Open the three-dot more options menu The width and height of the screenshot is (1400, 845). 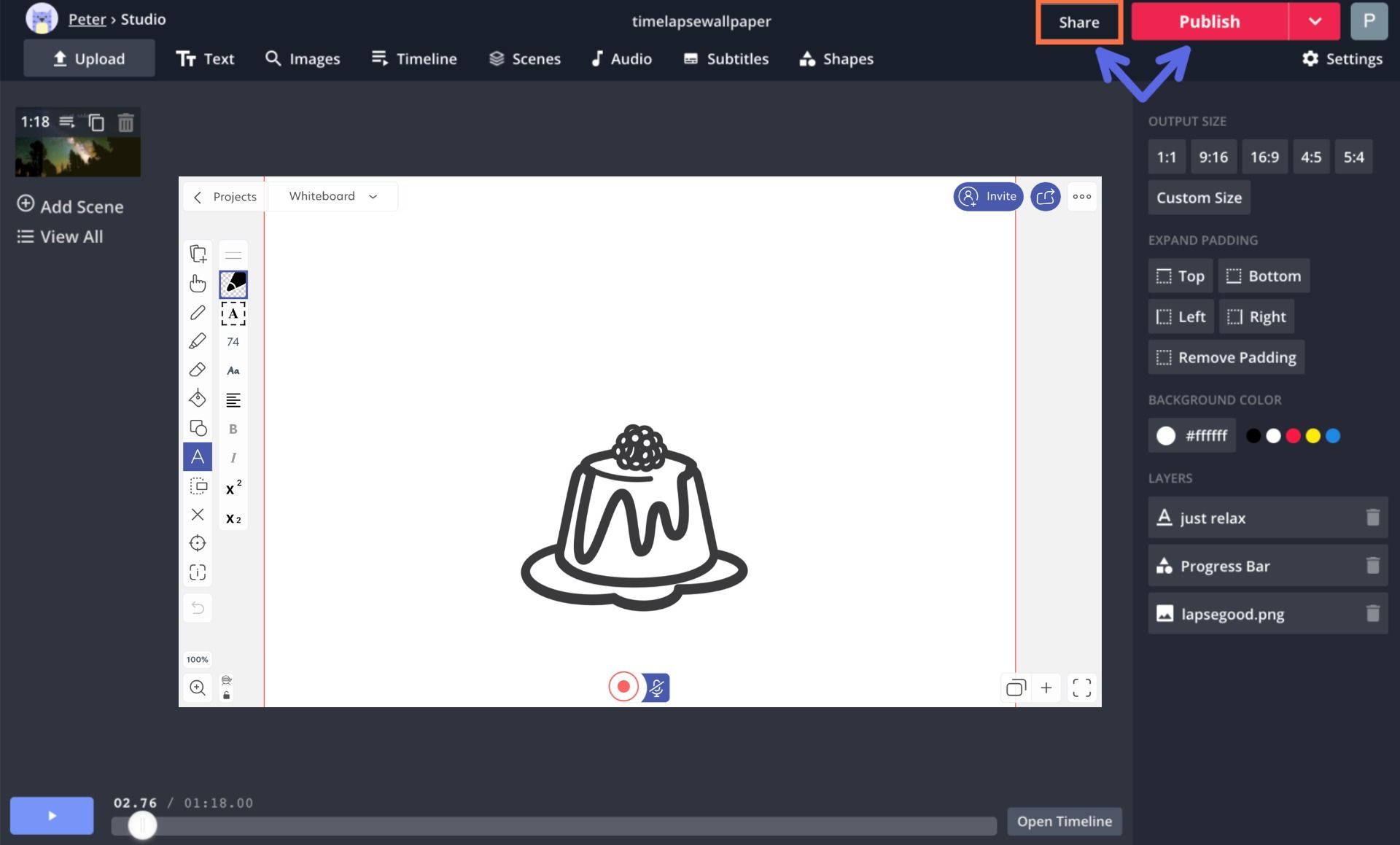(x=1081, y=196)
